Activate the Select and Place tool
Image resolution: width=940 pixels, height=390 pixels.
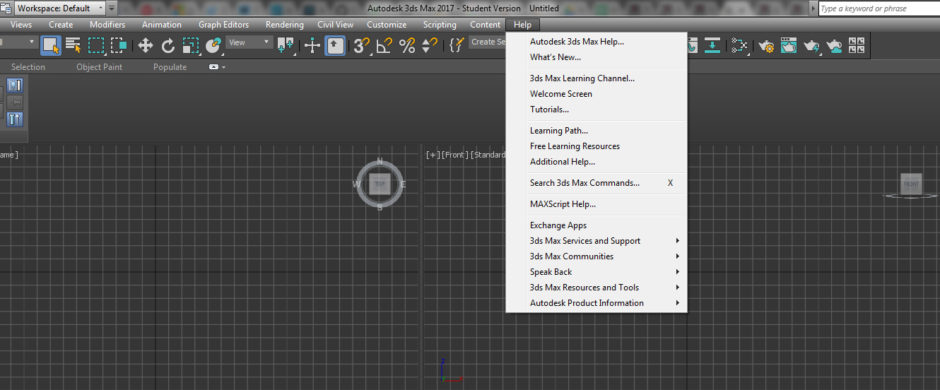coord(213,46)
